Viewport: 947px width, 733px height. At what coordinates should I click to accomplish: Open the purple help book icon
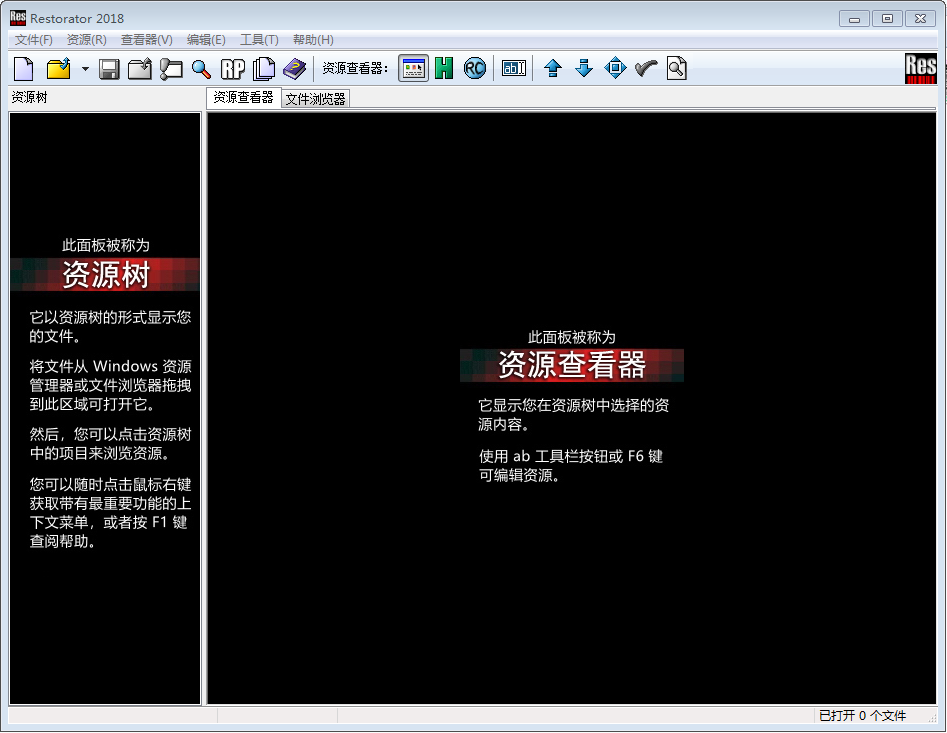(294, 68)
